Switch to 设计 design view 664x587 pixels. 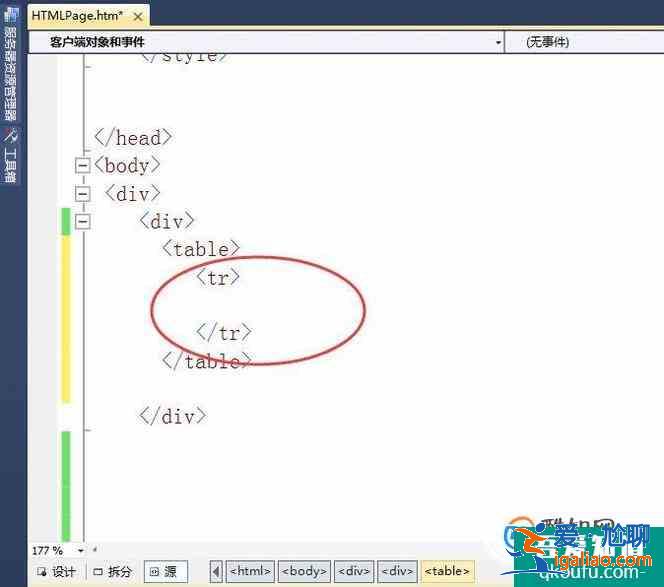coord(56,572)
